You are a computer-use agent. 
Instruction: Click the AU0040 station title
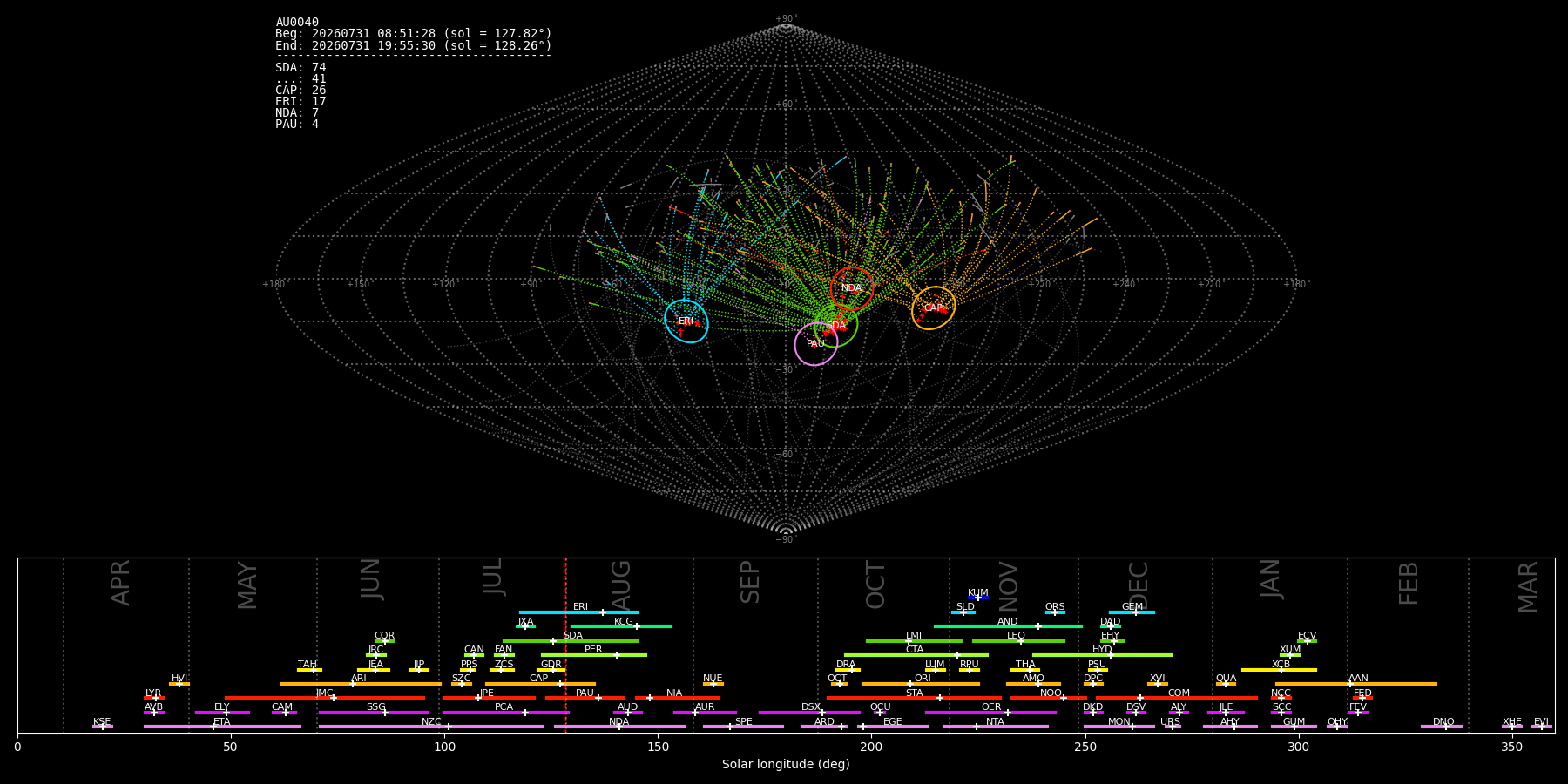click(297, 23)
